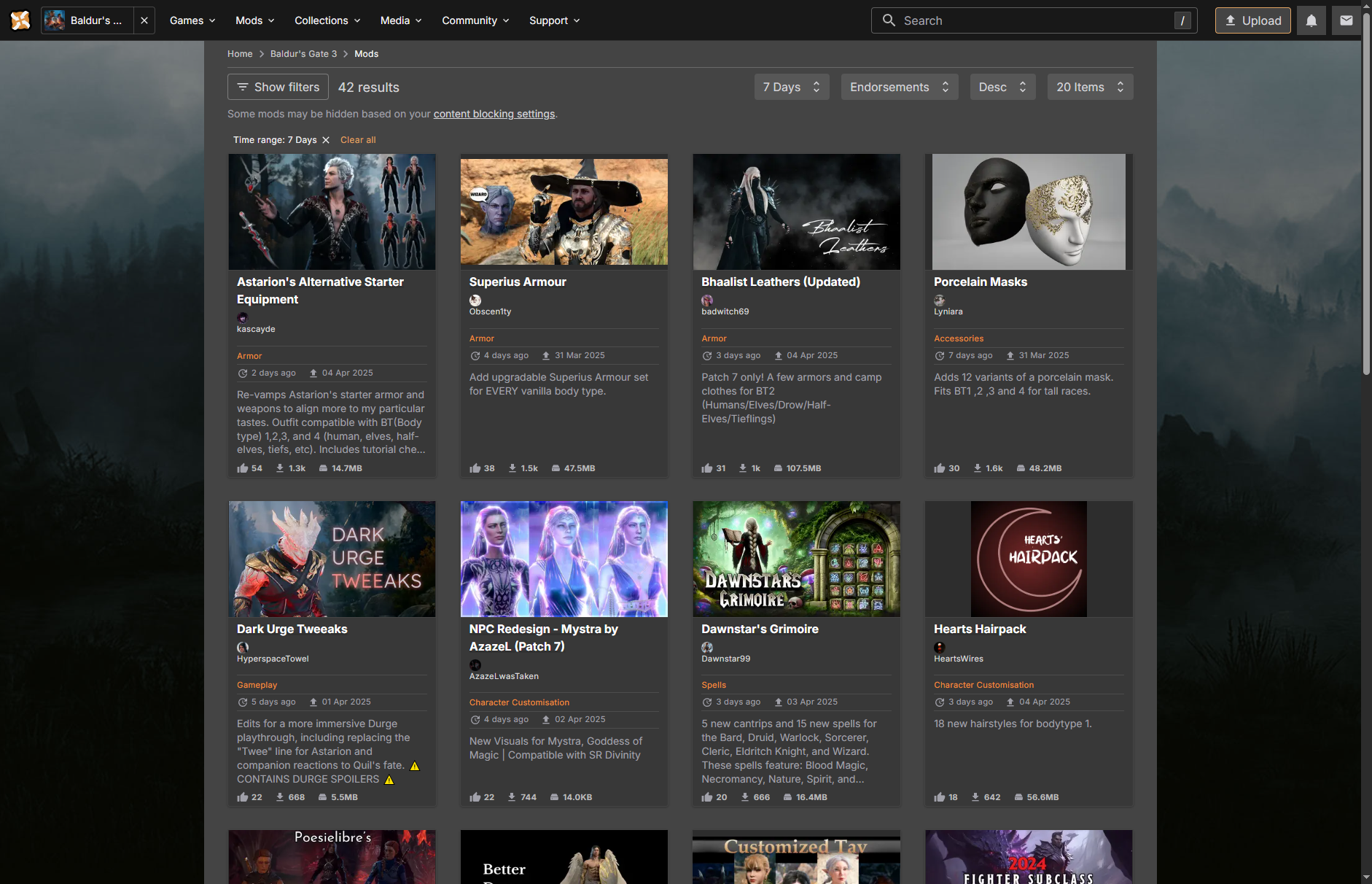This screenshot has height=884, width=1372.
Task: Click the slash shortcut badge in the search box
Action: (1182, 21)
